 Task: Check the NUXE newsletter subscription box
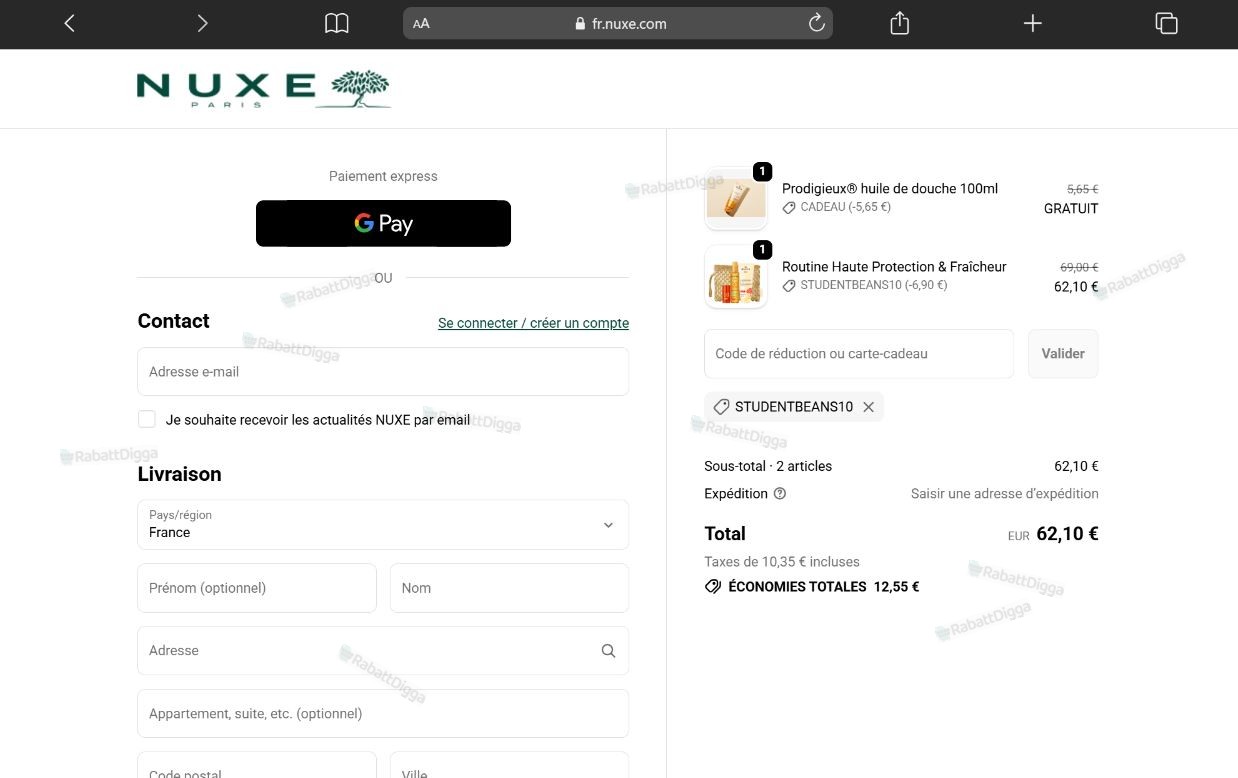(147, 419)
